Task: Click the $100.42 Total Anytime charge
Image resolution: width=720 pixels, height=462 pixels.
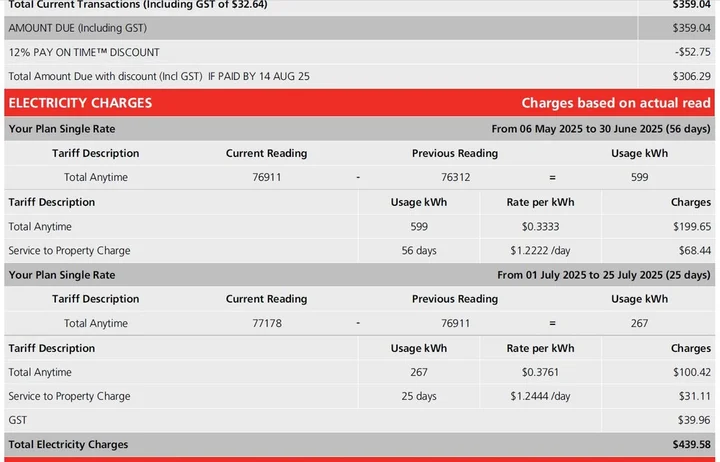Action: (691, 372)
